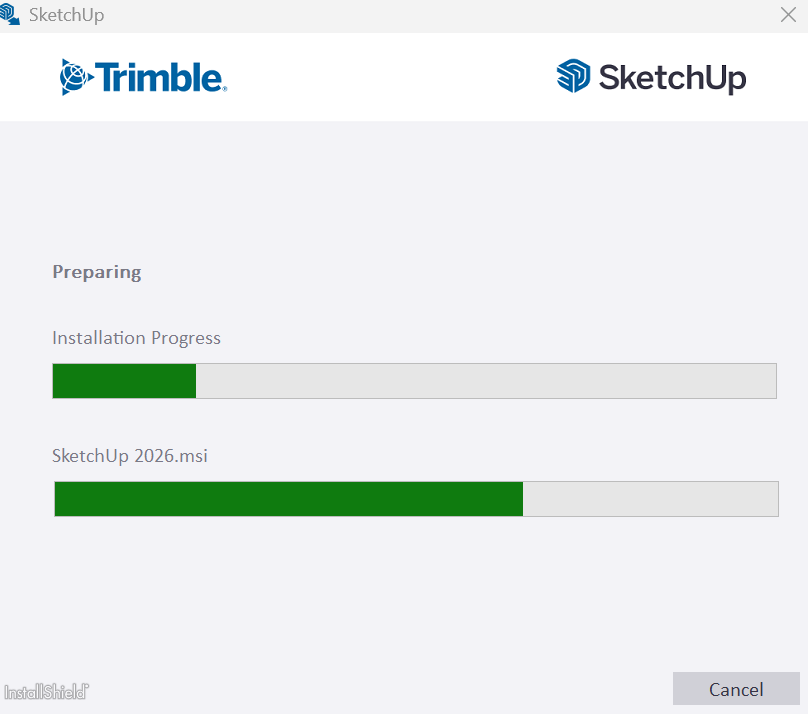Click the SketchUp wordmark in the header
The width and height of the screenshot is (808, 714).
tap(672, 78)
